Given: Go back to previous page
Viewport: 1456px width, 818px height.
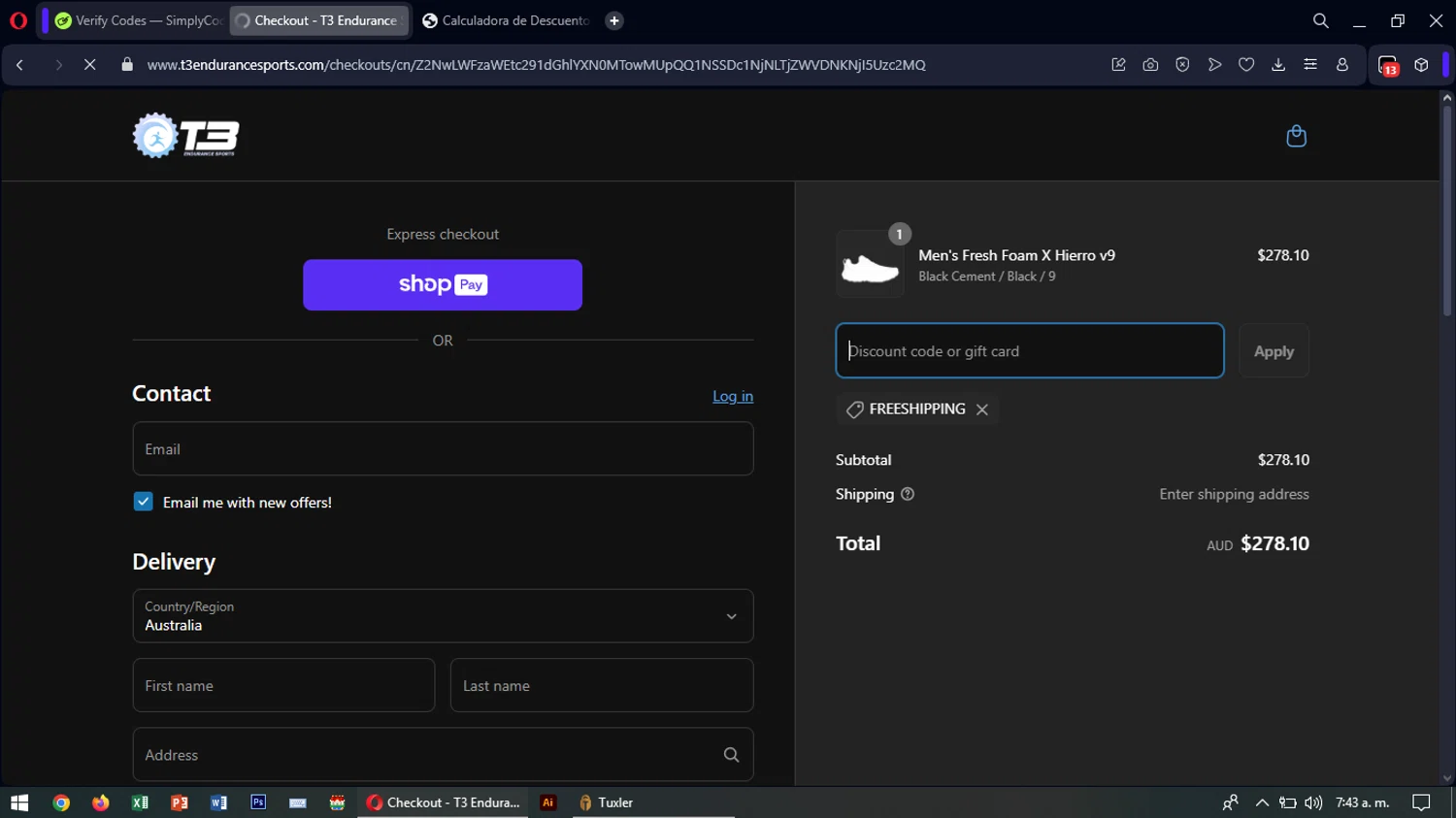Looking at the screenshot, I should pyautogui.click(x=19, y=65).
